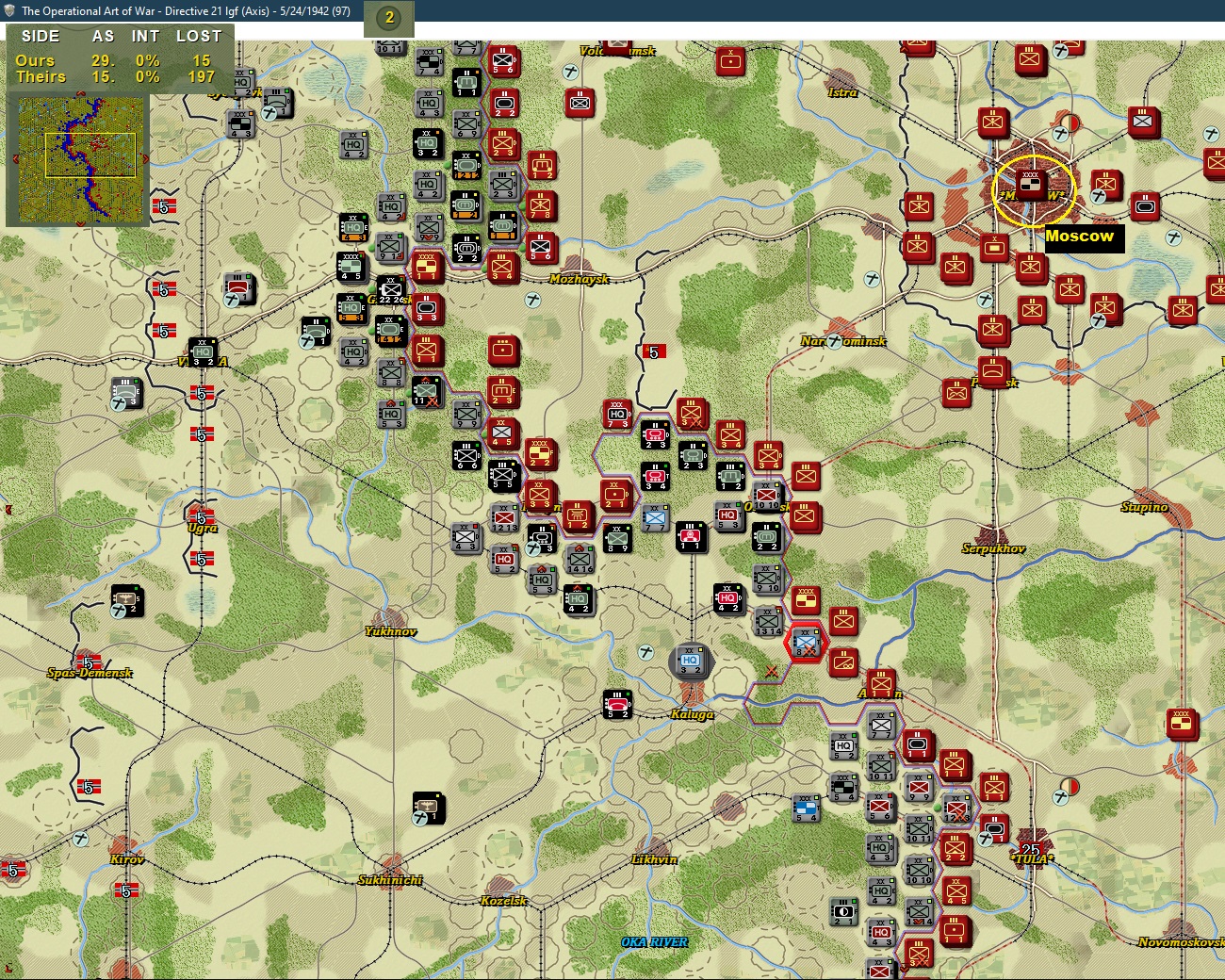The height and width of the screenshot is (980, 1225).
Task: Click the red-white circle marker northeast of Moscow
Action: (x=1070, y=123)
